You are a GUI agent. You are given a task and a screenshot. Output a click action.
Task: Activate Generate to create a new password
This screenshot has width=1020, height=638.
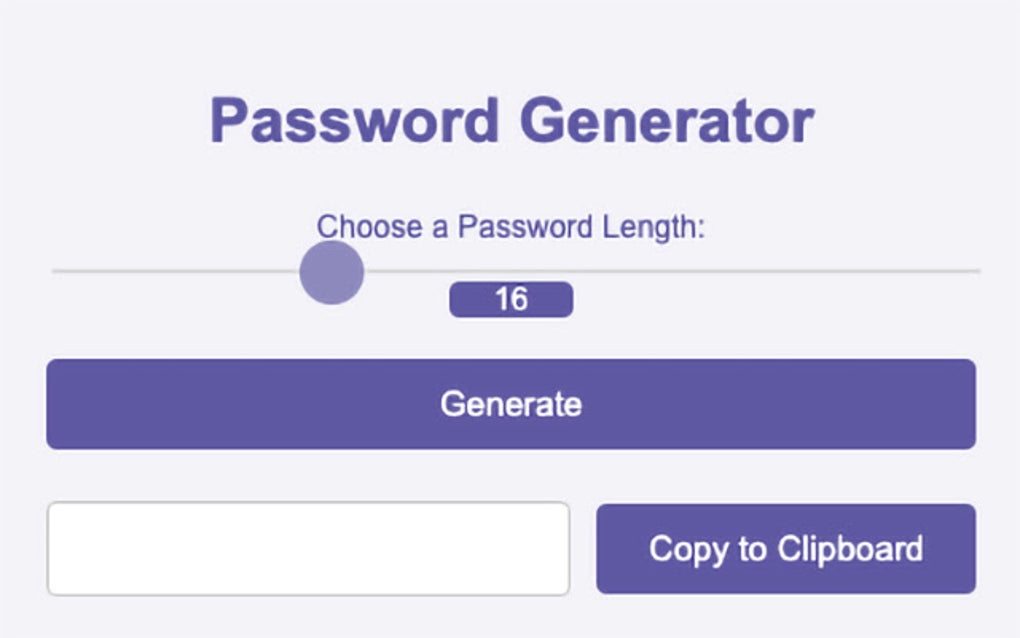point(510,402)
